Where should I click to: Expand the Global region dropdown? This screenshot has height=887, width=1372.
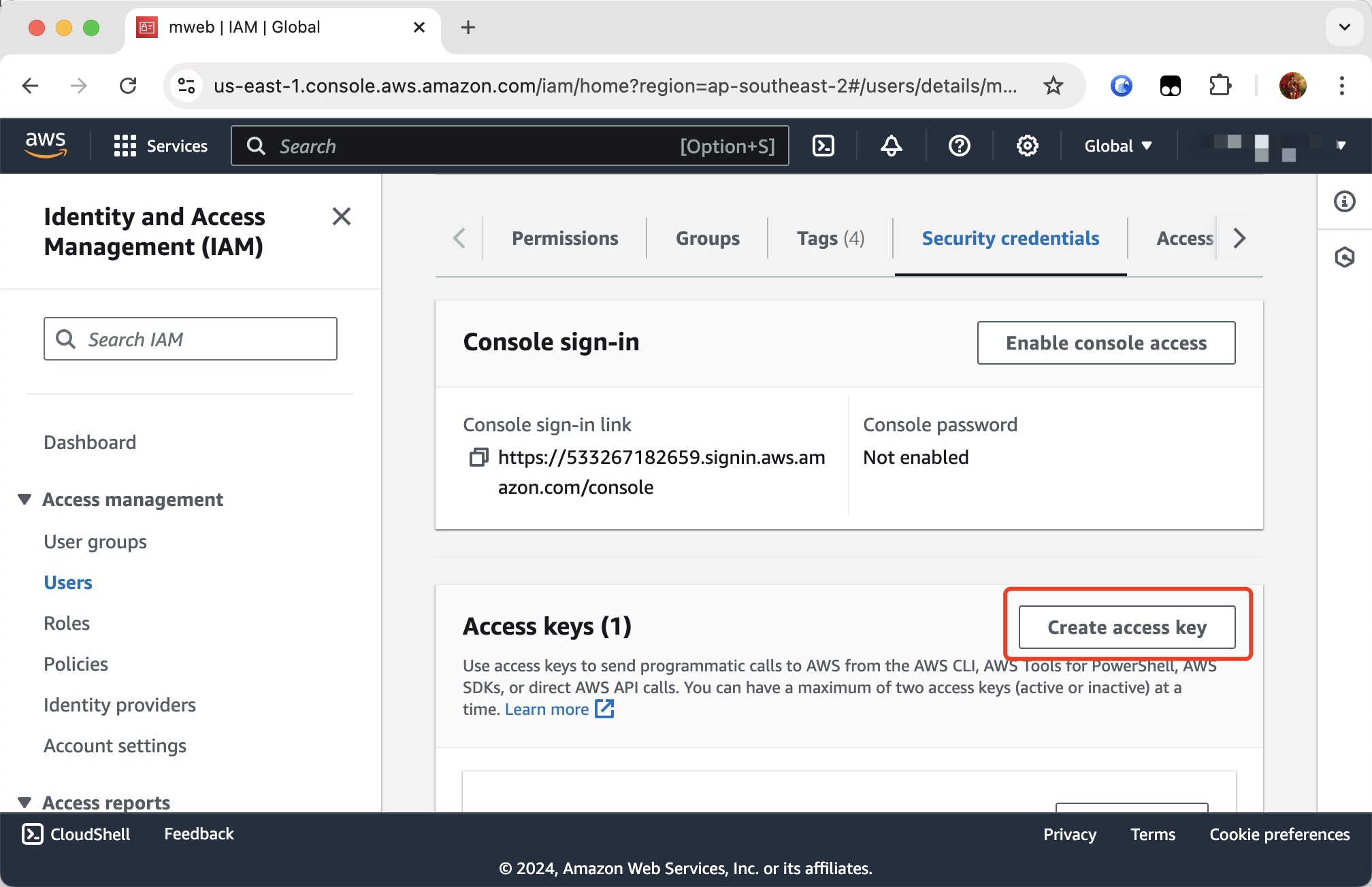(x=1117, y=146)
